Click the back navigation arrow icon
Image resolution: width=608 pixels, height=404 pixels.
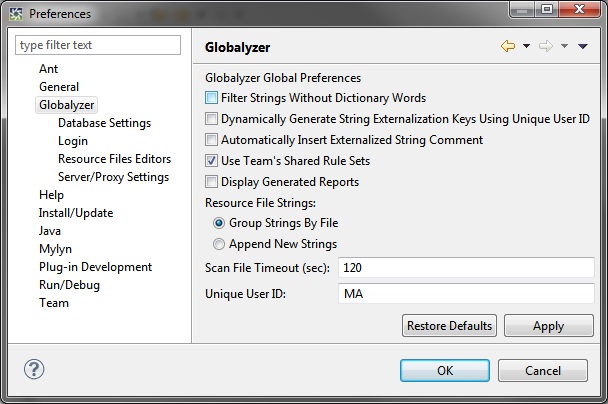coord(507,47)
